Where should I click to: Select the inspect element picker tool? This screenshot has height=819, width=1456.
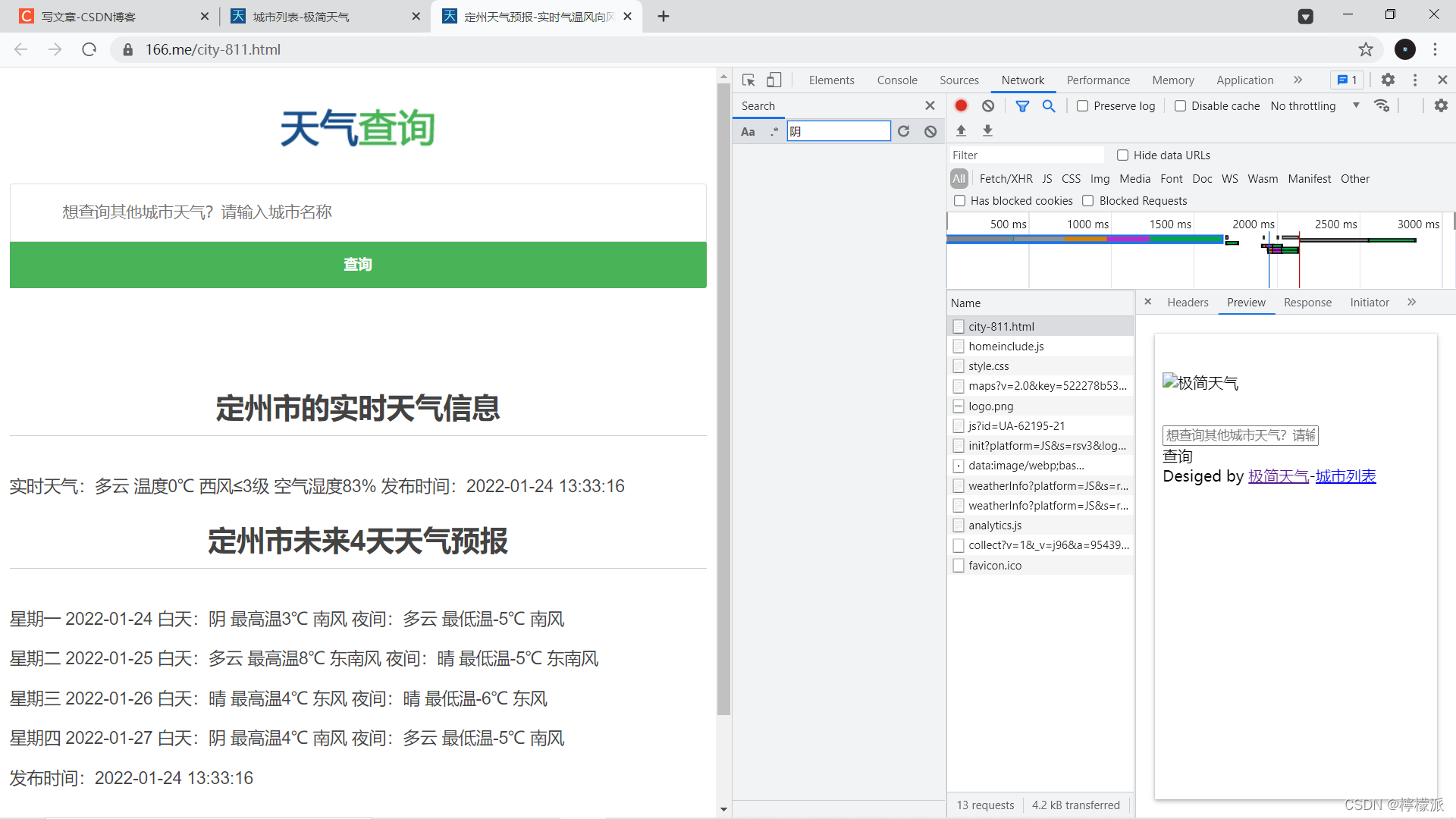(748, 80)
